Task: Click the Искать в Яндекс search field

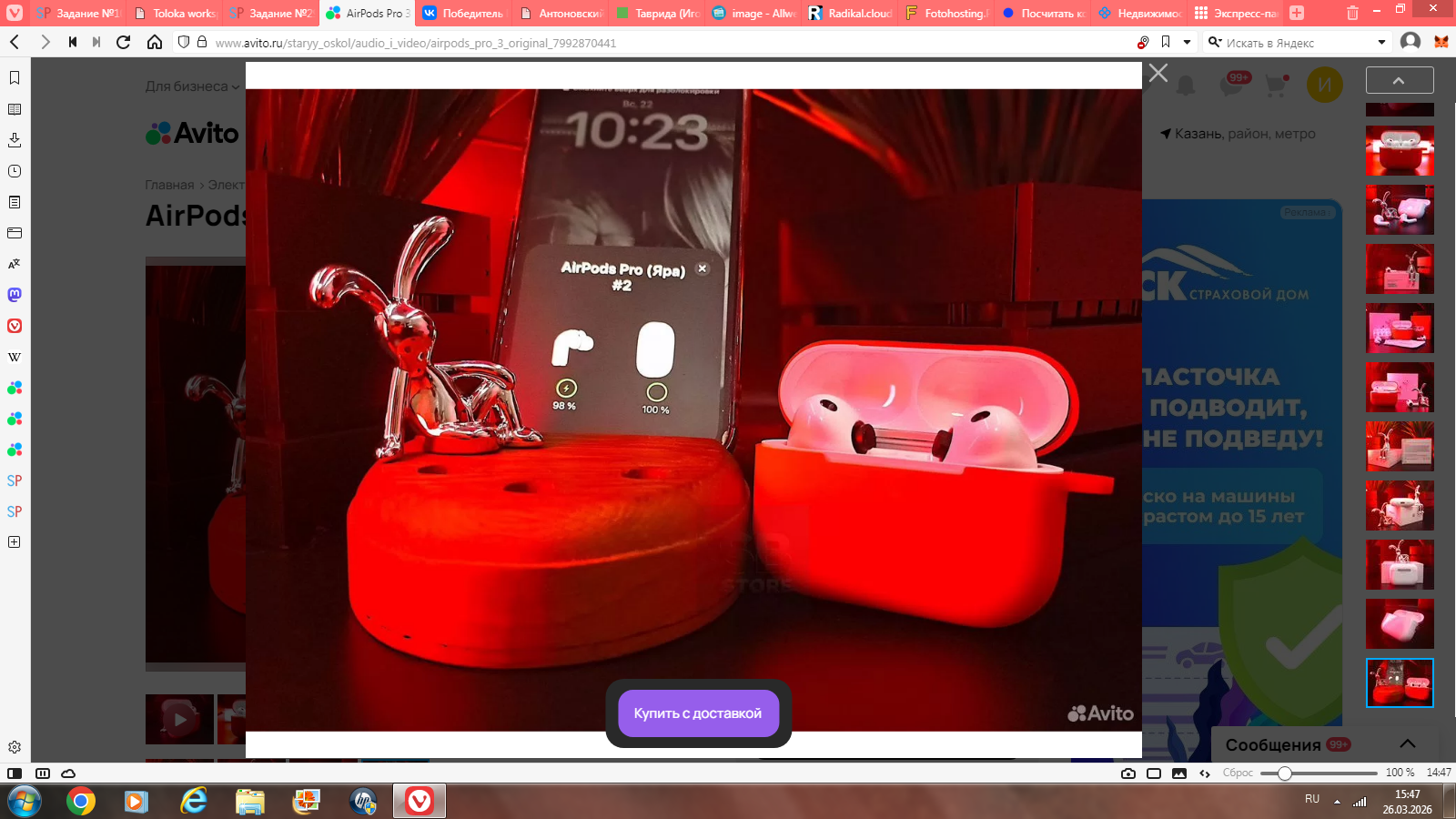Action: tap(1298, 43)
